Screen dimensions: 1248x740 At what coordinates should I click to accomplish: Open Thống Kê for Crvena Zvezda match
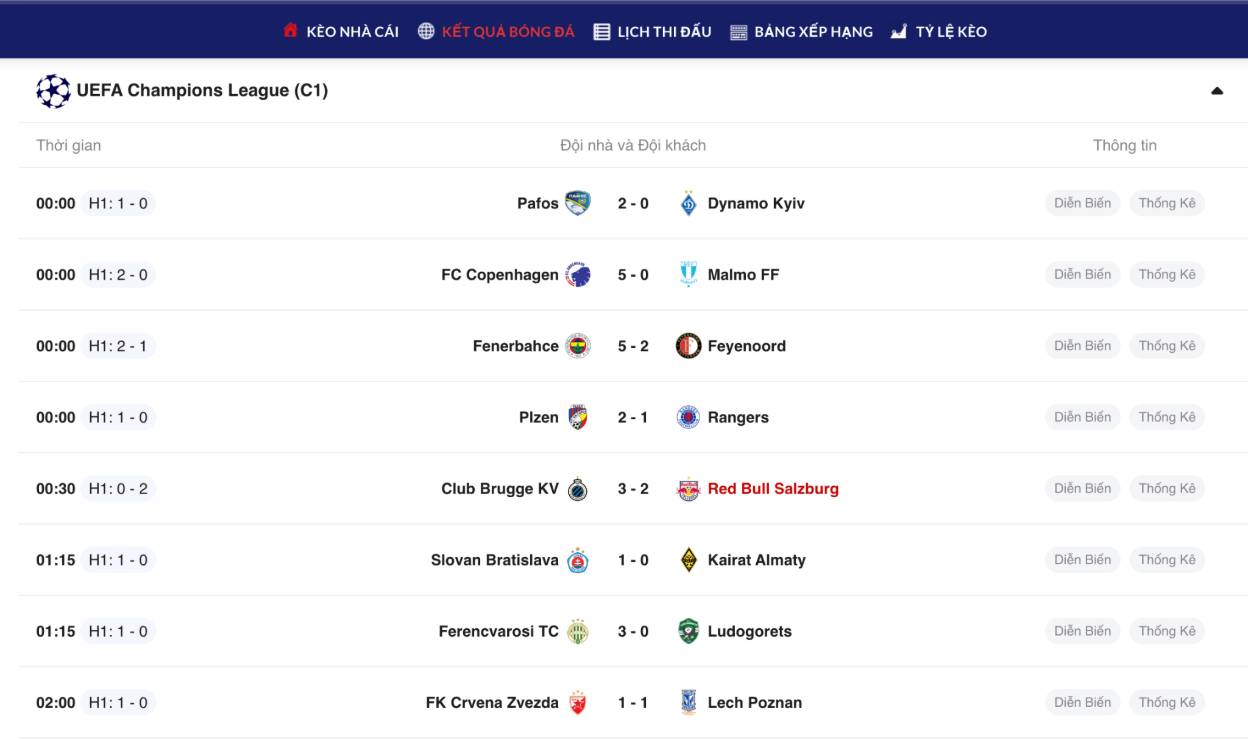click(1167, 703)
